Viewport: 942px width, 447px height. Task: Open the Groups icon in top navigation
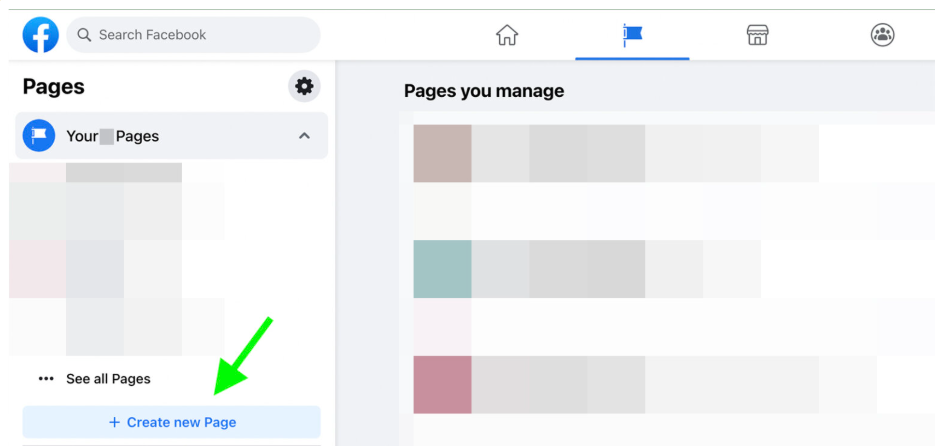click(x=882, y=36)
